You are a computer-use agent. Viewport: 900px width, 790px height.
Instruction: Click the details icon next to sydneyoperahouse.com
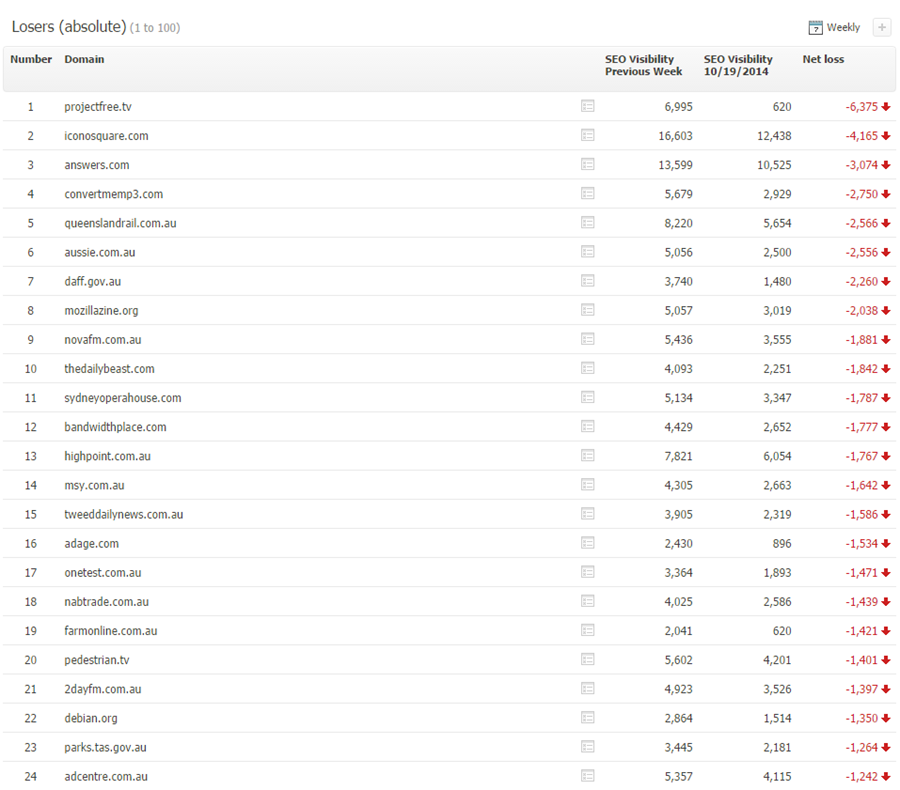(x=588, y=397)
